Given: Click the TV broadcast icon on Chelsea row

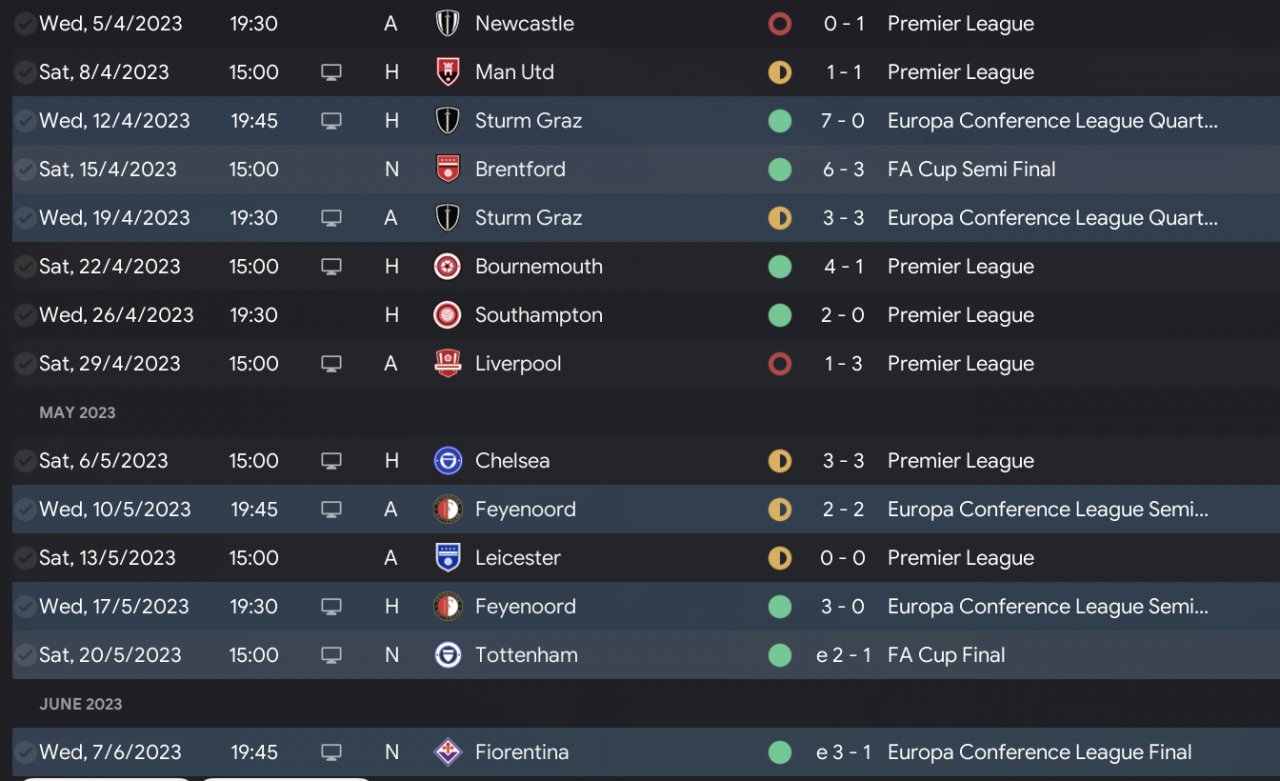Looking at the screenshot, I should coord(331,461).
